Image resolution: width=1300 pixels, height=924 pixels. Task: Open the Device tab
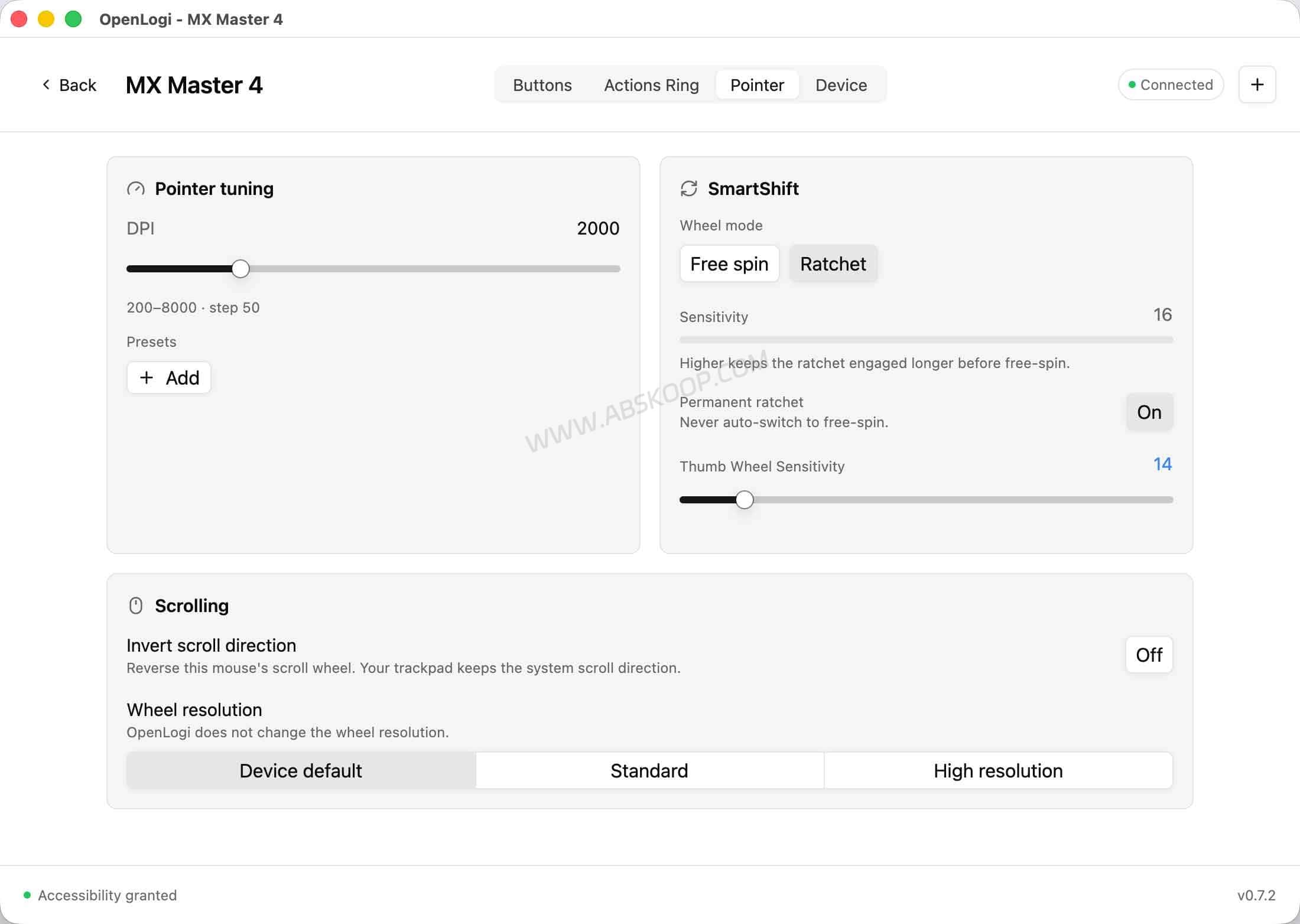pyautogui.click(x=841, y=85)
